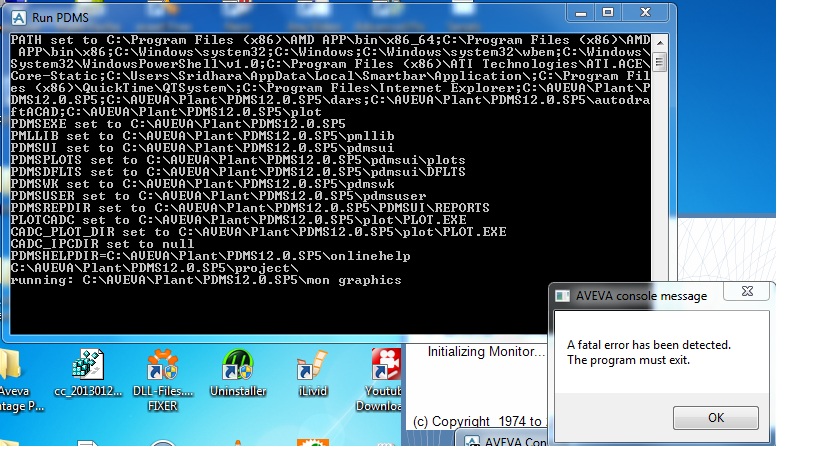Viewport: 819px width, 460px height.
Task: Click the 'running: C:\AVEVA\Plant\PDMS12.0.SP5\mon graphics' line
Action: pos(206,280)
